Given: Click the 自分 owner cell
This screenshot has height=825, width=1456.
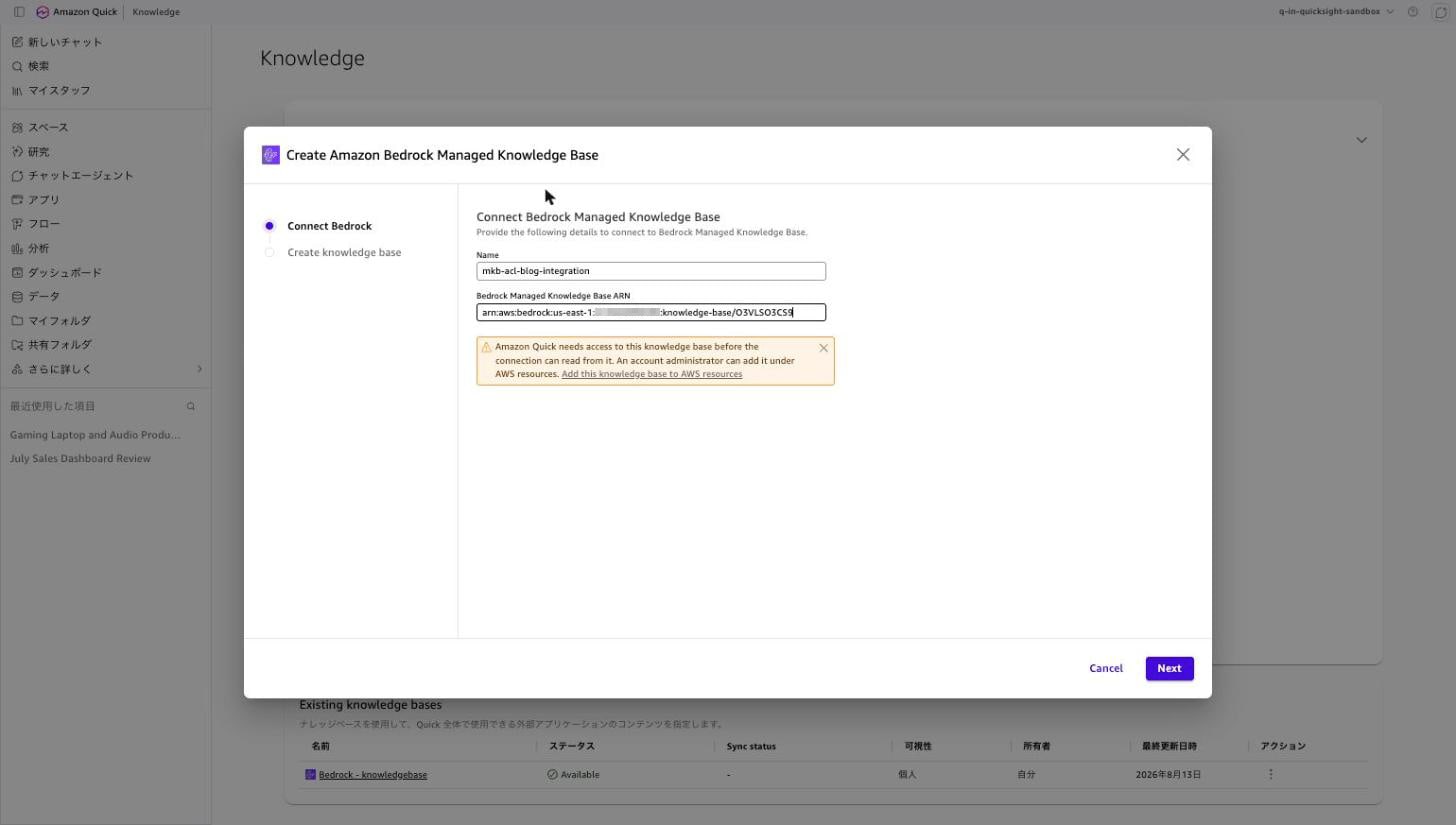Looking at the screenshot, I should coord(1026,775).
